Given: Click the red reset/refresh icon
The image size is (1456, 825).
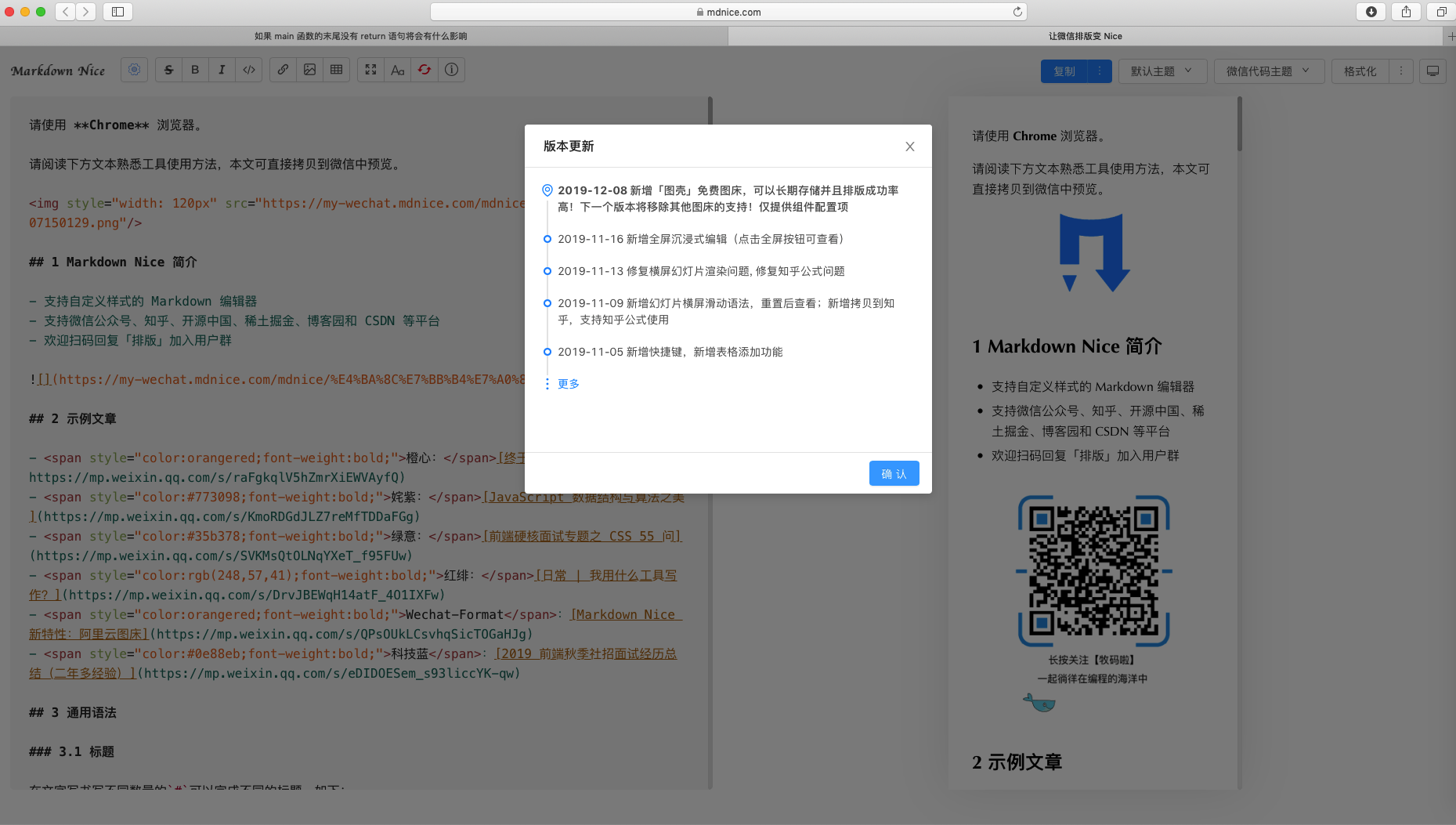Looking at the screenshot, I should tap(425, 70).
